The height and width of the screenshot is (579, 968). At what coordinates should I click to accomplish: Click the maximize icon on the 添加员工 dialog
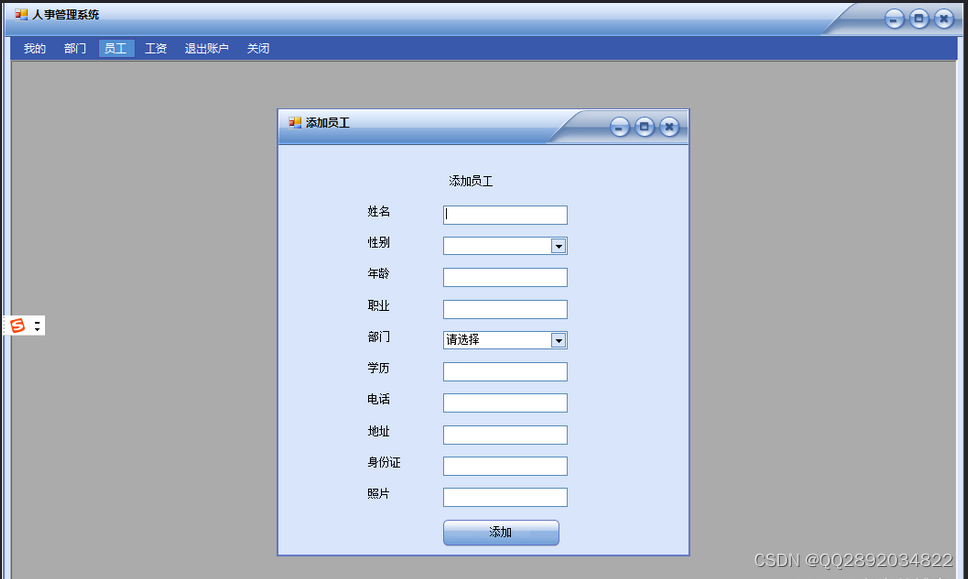click(x=644, y=126)
